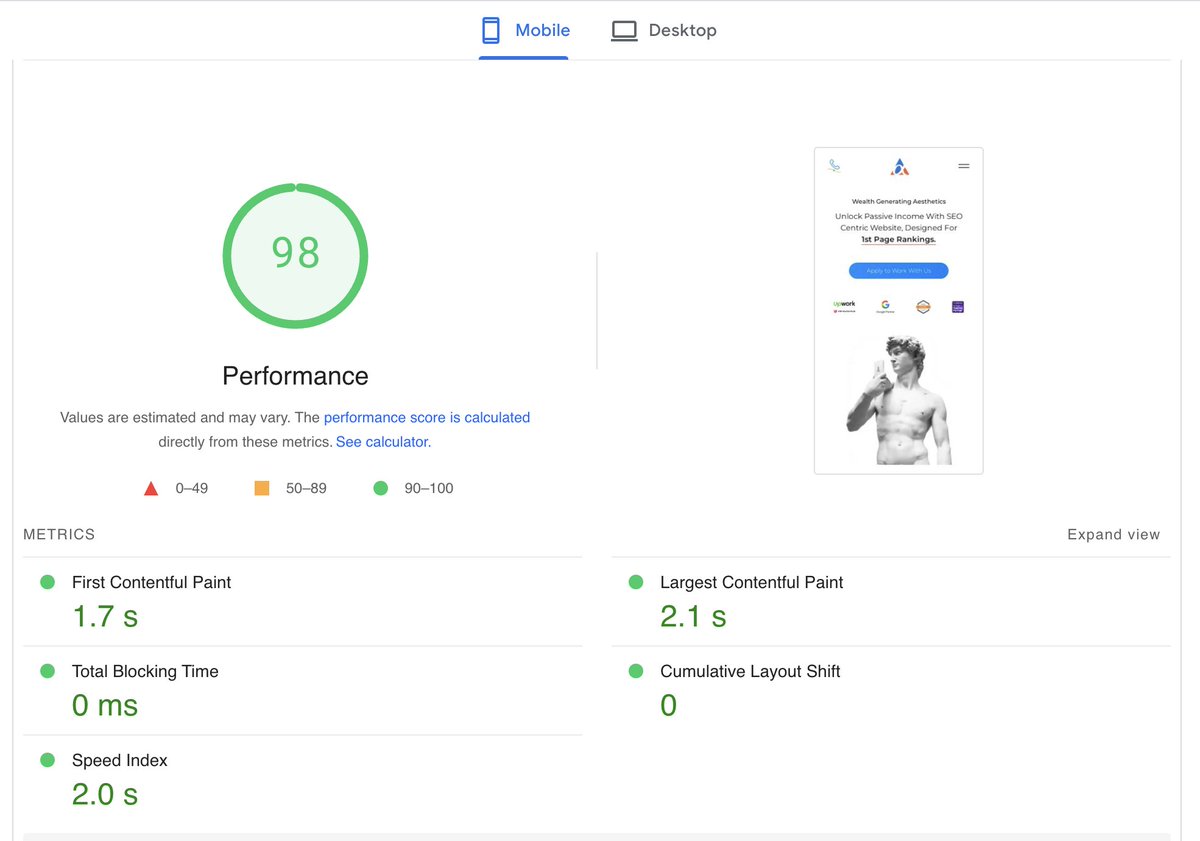The image size is (1200, 841).
Task: Click the 98 performance score gauge
Action: pos(295,256)
